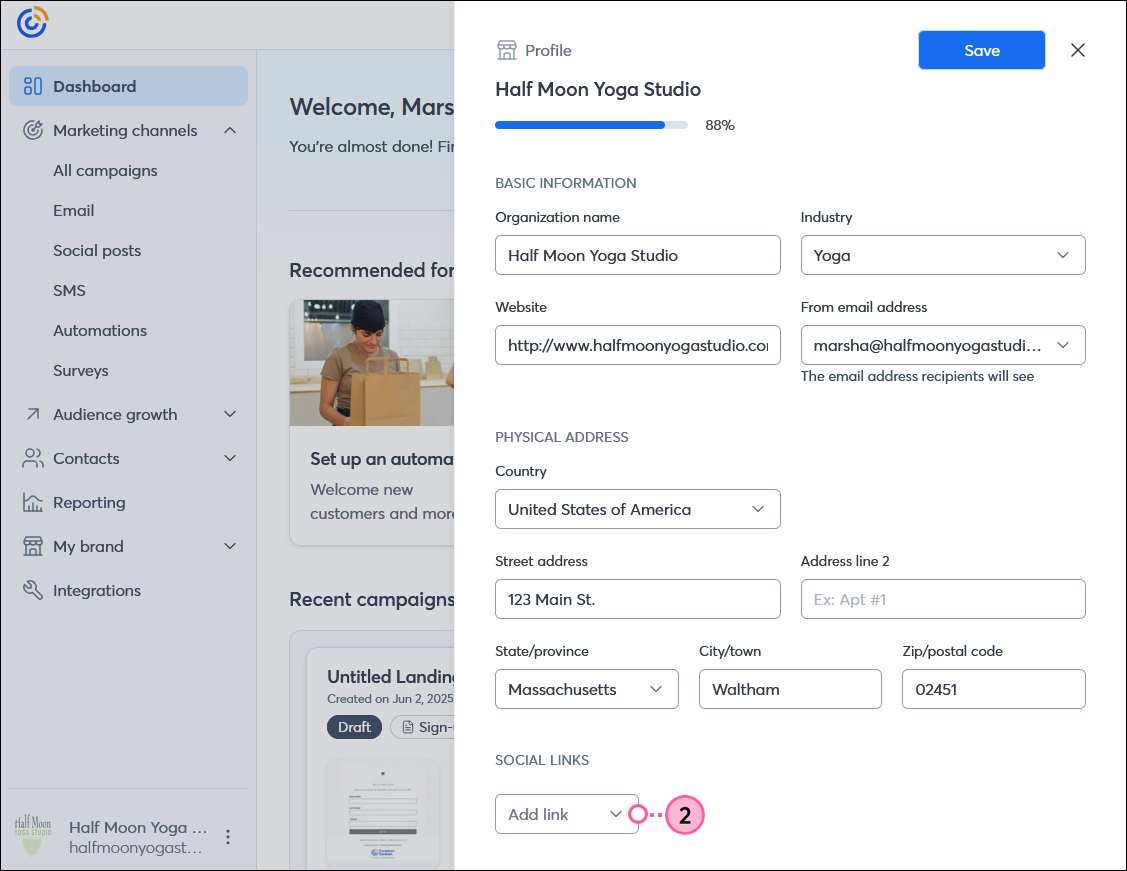Open the Email channel
This screenshot has height=871, width=1127.
[73, 211]
